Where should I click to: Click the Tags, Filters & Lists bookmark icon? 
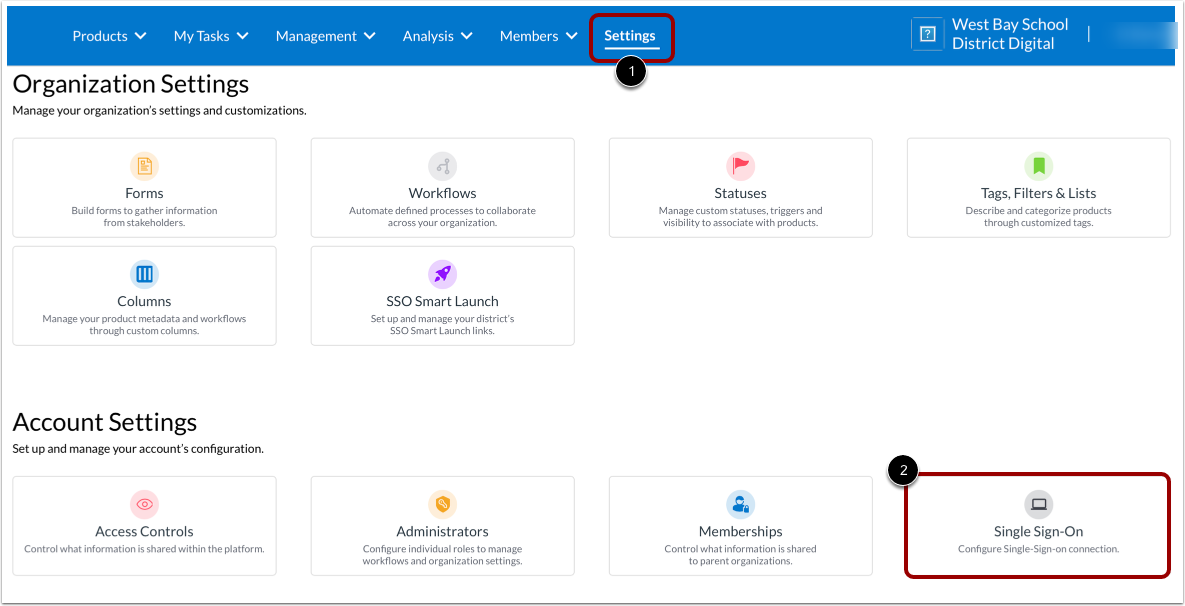[1038, 166]
